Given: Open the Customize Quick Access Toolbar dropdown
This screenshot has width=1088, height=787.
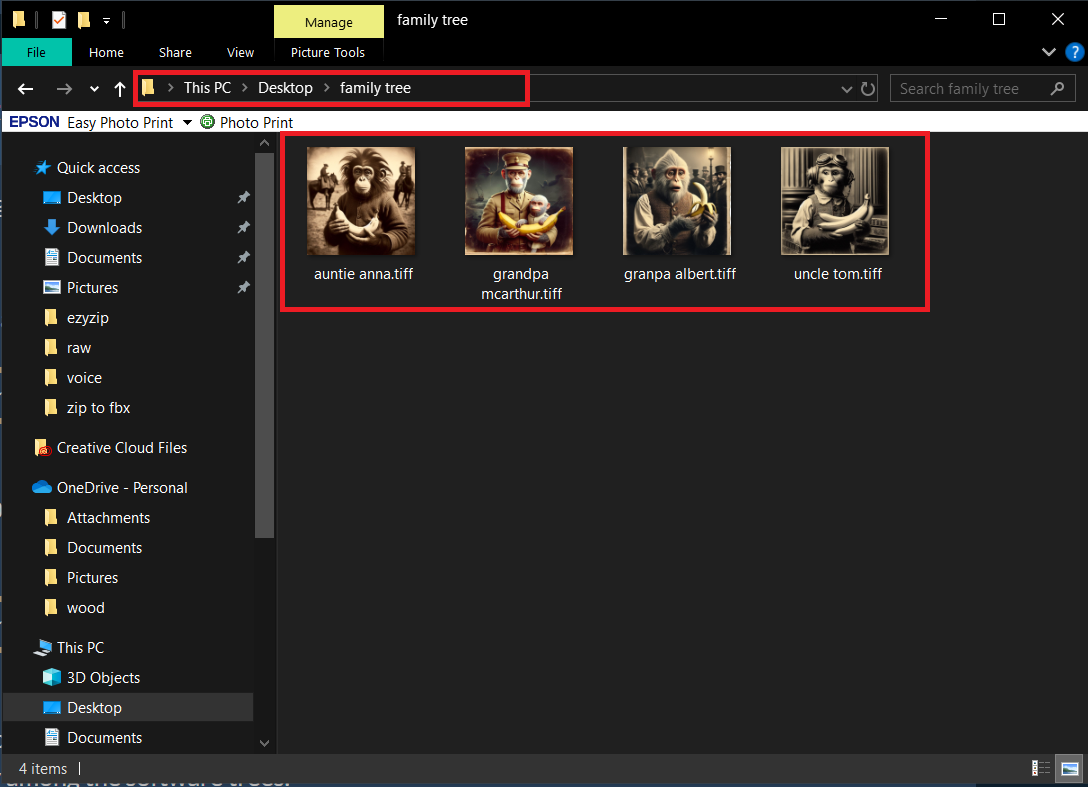Looking at the screenshot, I should (106, 19).
